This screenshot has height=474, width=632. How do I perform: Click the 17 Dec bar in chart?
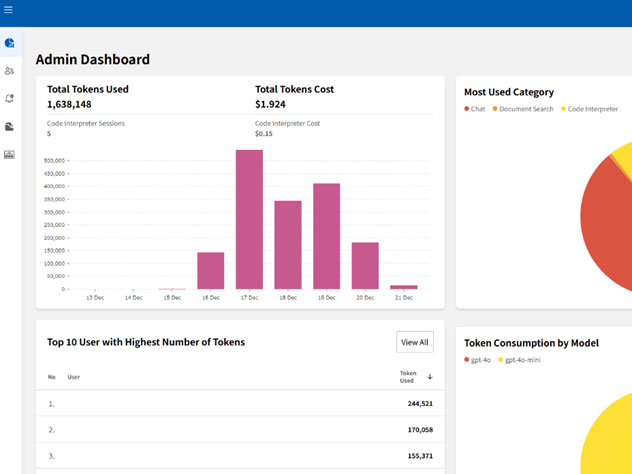click(249, 220)
